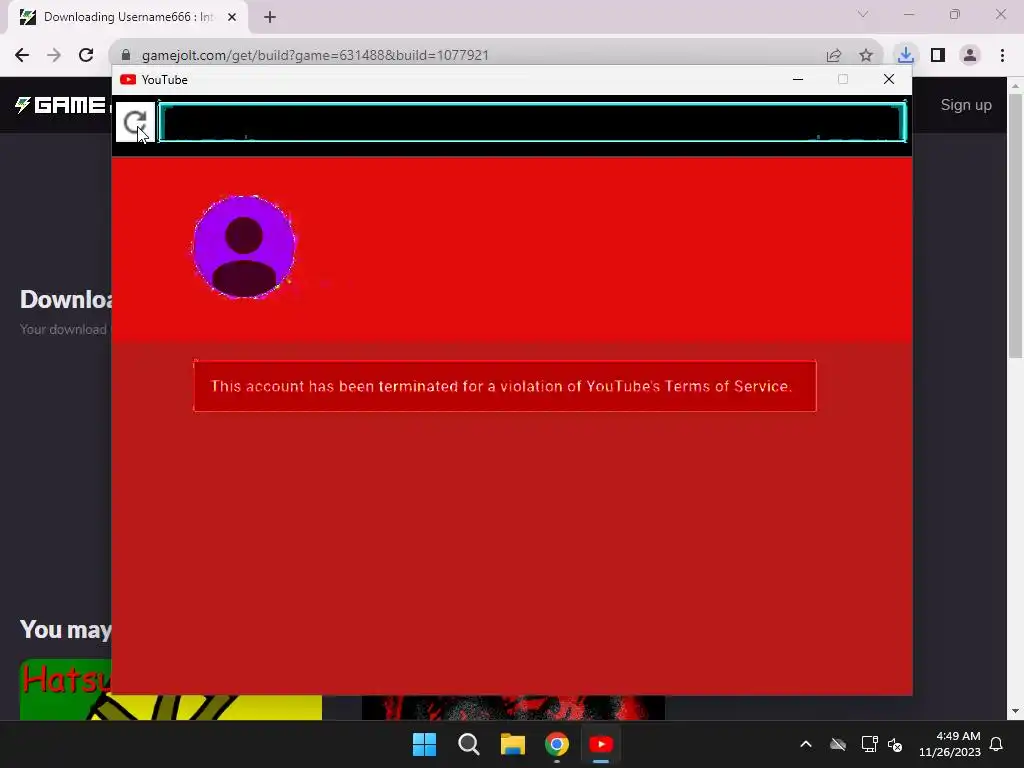Open Chrome downloads icon

[905, 55]
